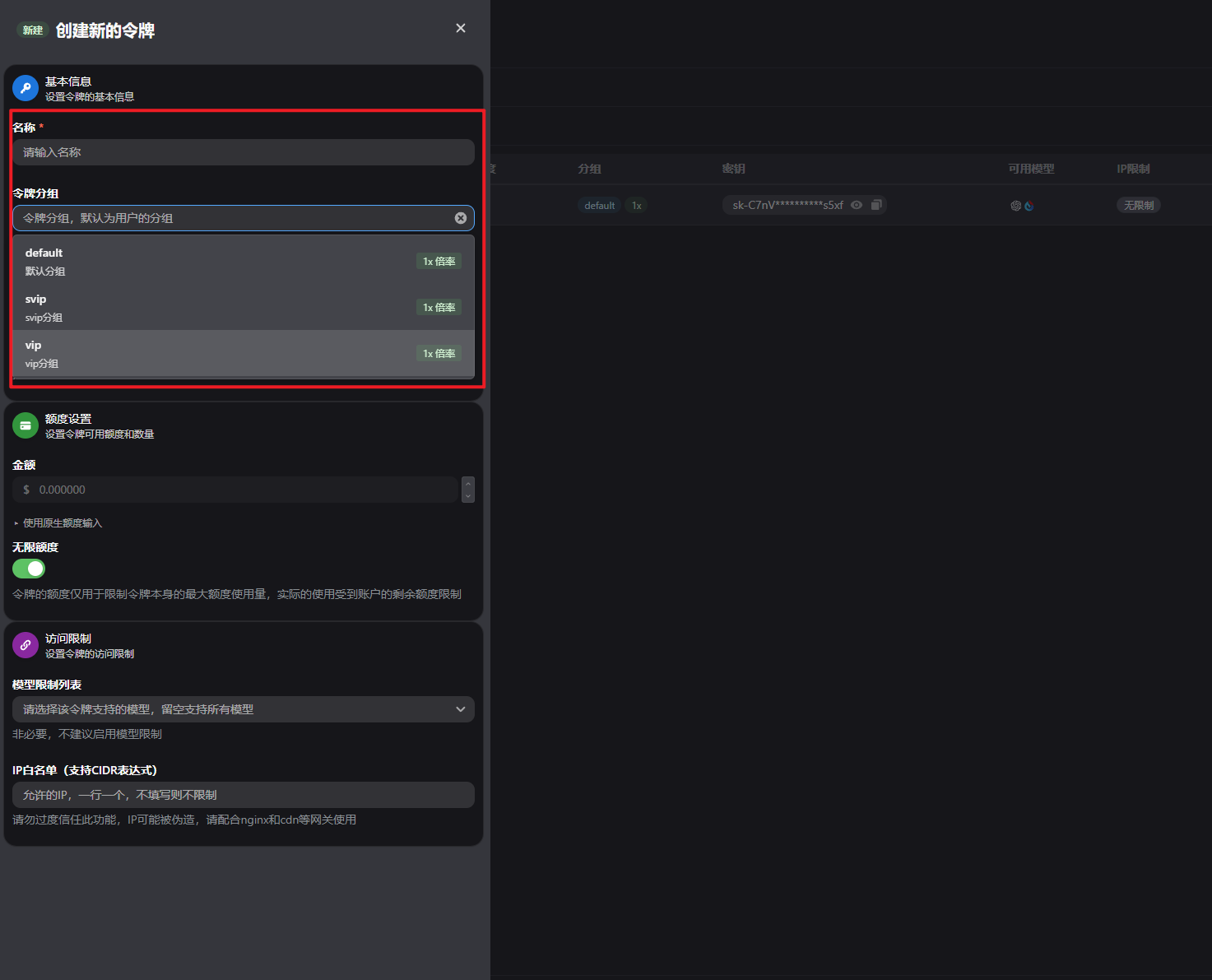Click the purple link icon for 访问限制
This screenshot has width=1212, height=980.
26,645
